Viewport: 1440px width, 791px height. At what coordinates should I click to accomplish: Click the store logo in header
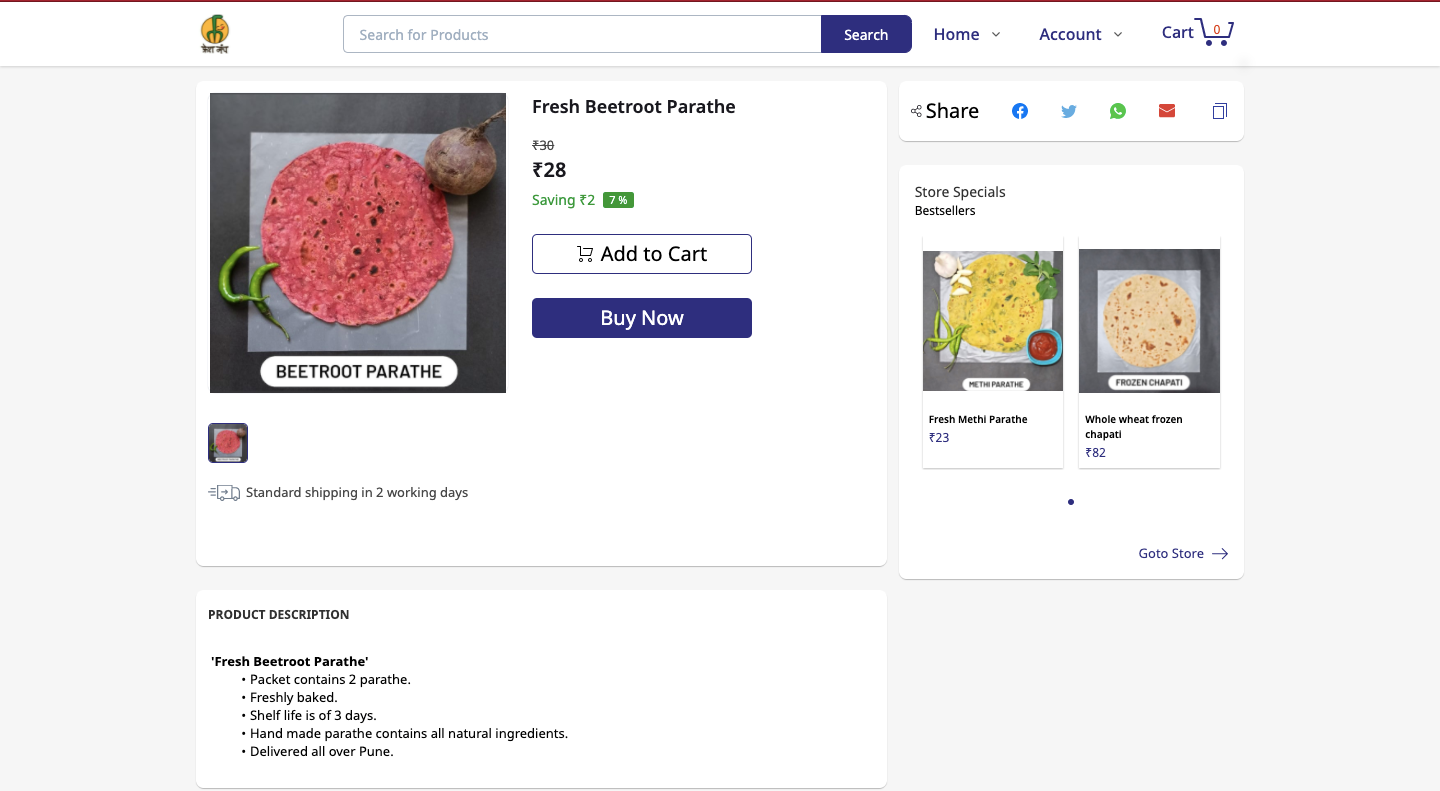(x=214, y=34)
